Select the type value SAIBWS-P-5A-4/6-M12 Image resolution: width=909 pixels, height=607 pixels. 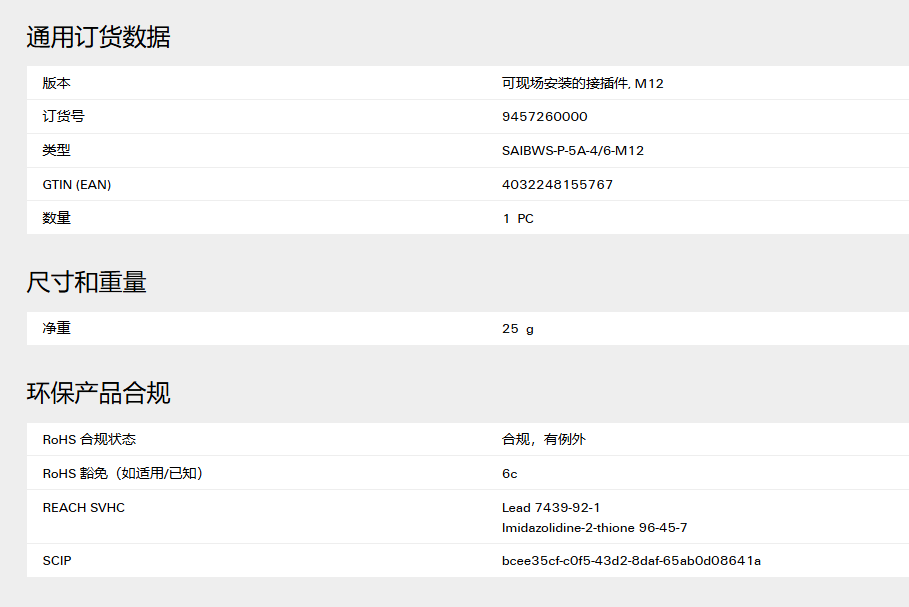(573, 151)
